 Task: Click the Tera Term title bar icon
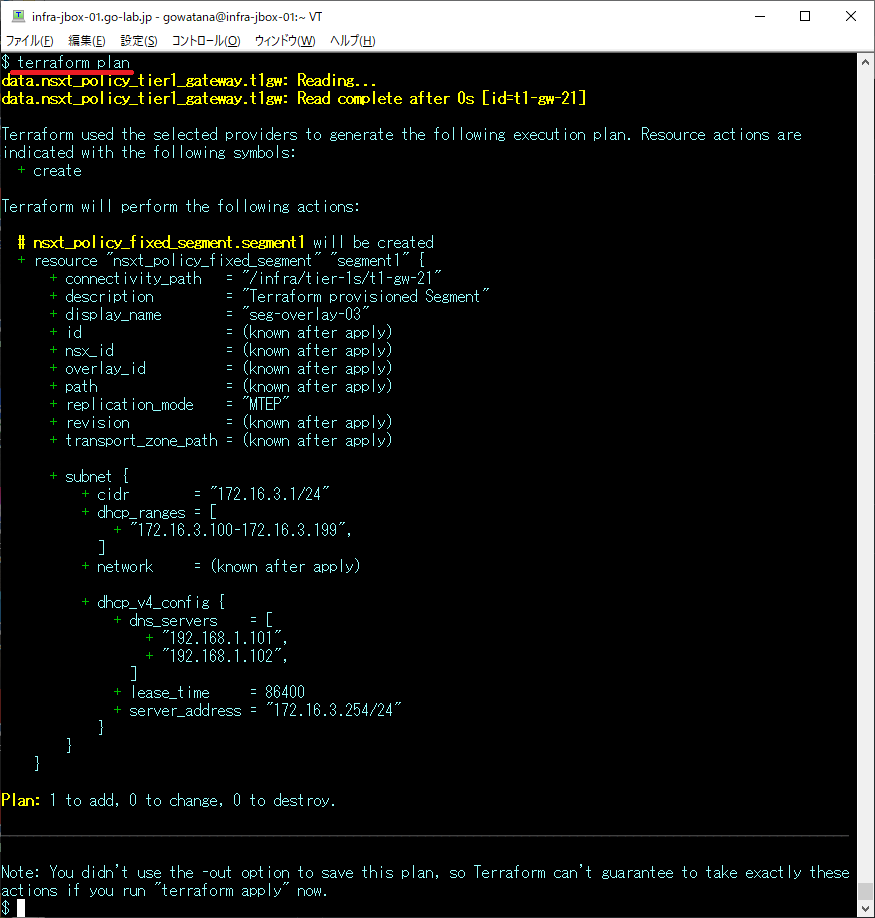point(18,16)
